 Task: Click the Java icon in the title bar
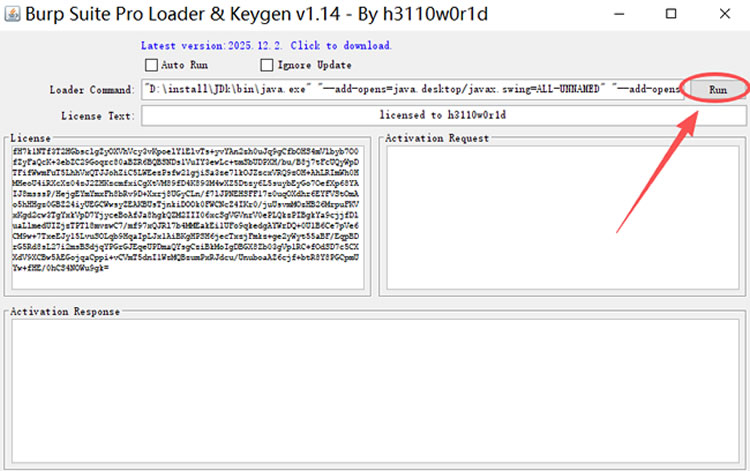click(12, 14)
